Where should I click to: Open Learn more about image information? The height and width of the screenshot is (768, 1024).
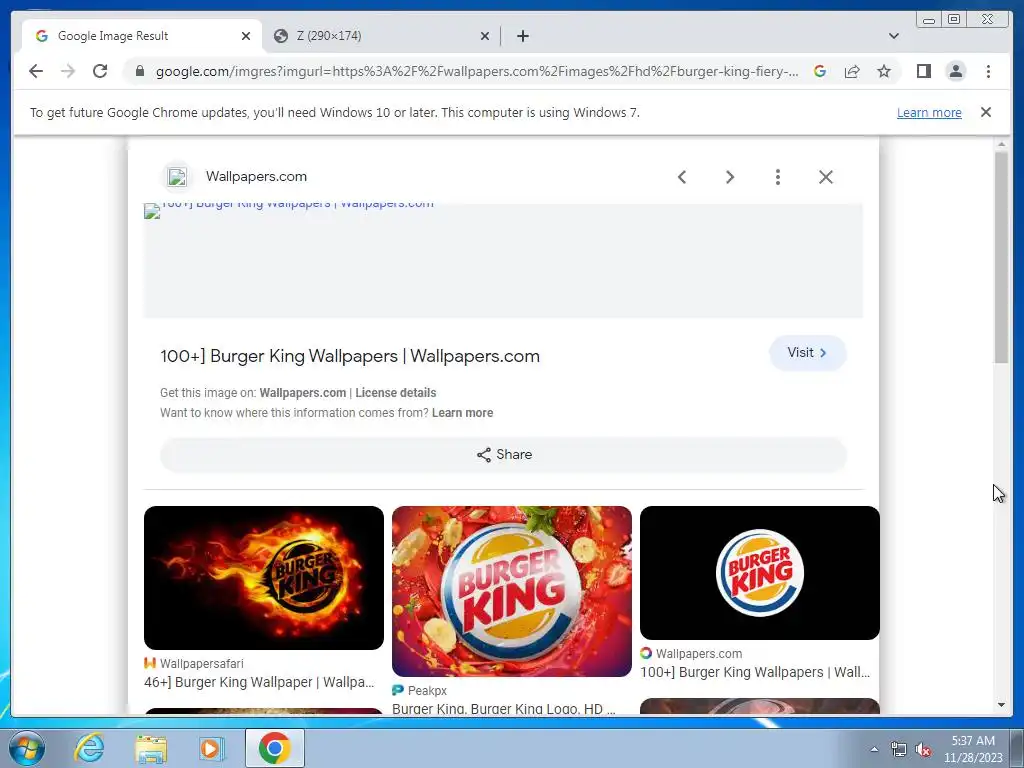tap(462, 413)
